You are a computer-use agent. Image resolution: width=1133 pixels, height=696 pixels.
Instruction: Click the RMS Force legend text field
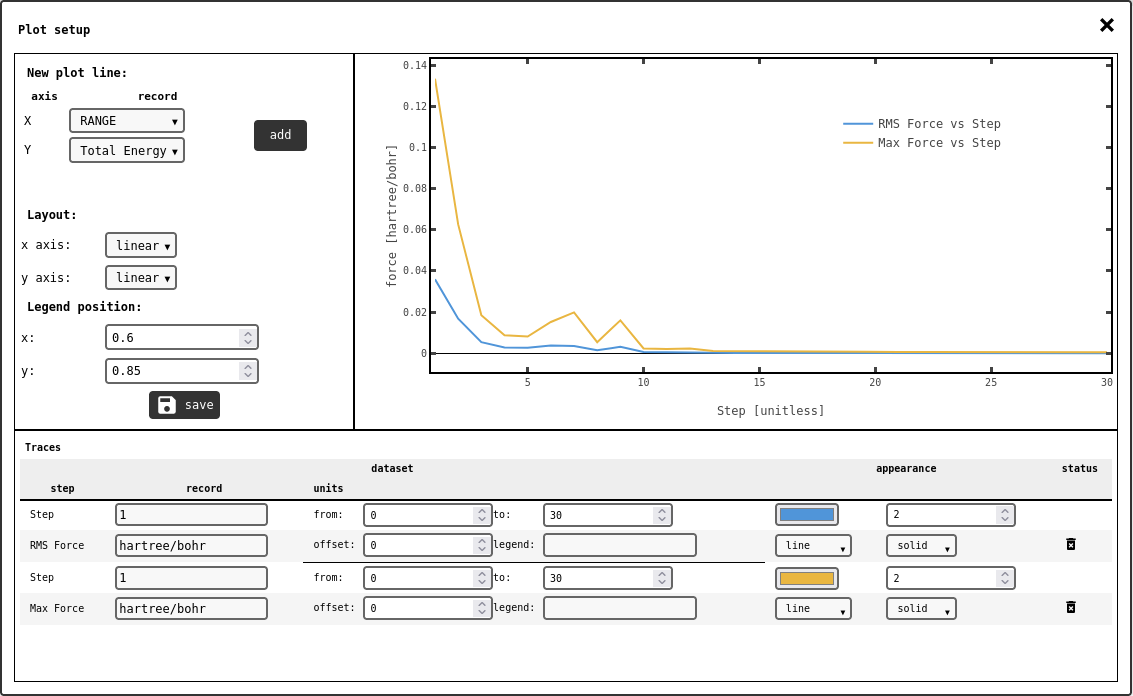point(619,545)
